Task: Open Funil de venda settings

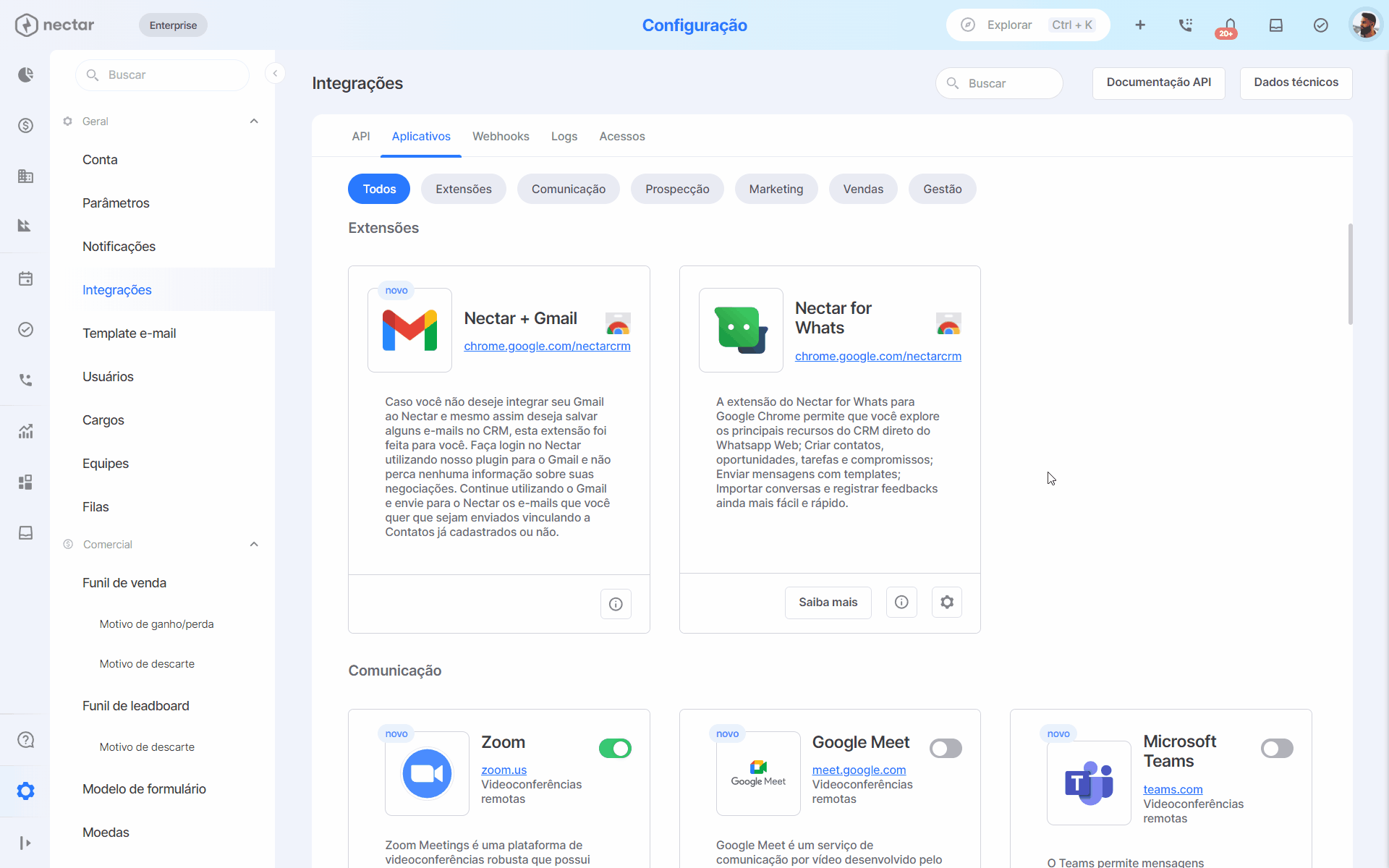Action: point(124,583)
